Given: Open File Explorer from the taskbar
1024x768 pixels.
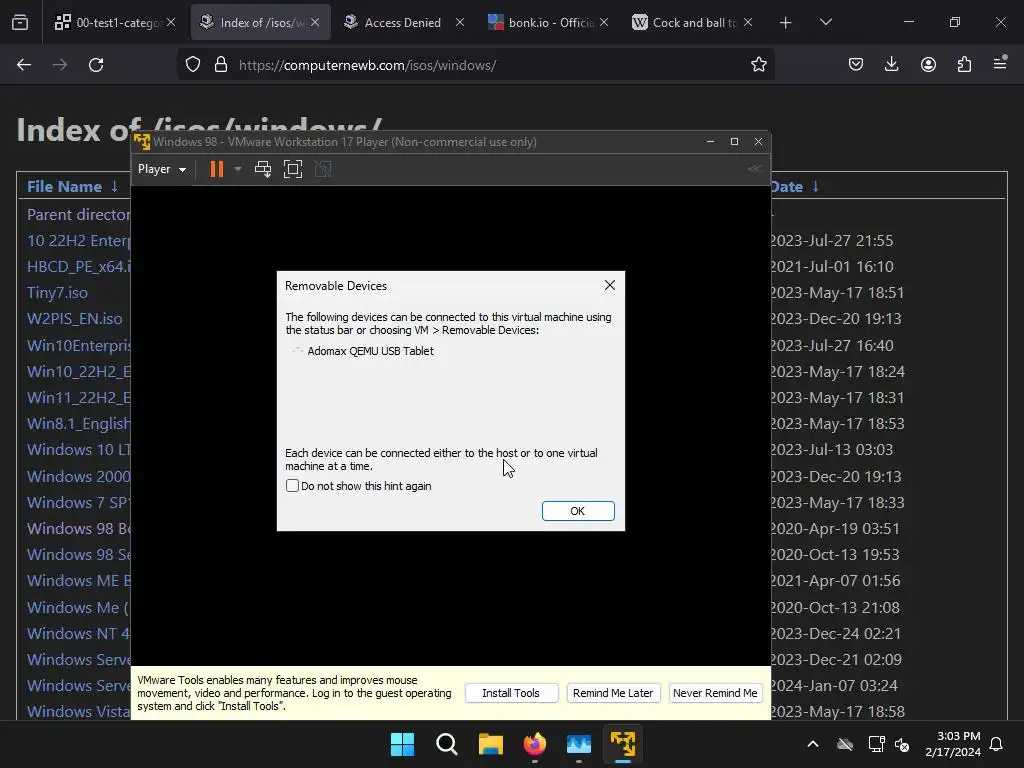Looking at the screenshot, I should [x=490, y=744].
